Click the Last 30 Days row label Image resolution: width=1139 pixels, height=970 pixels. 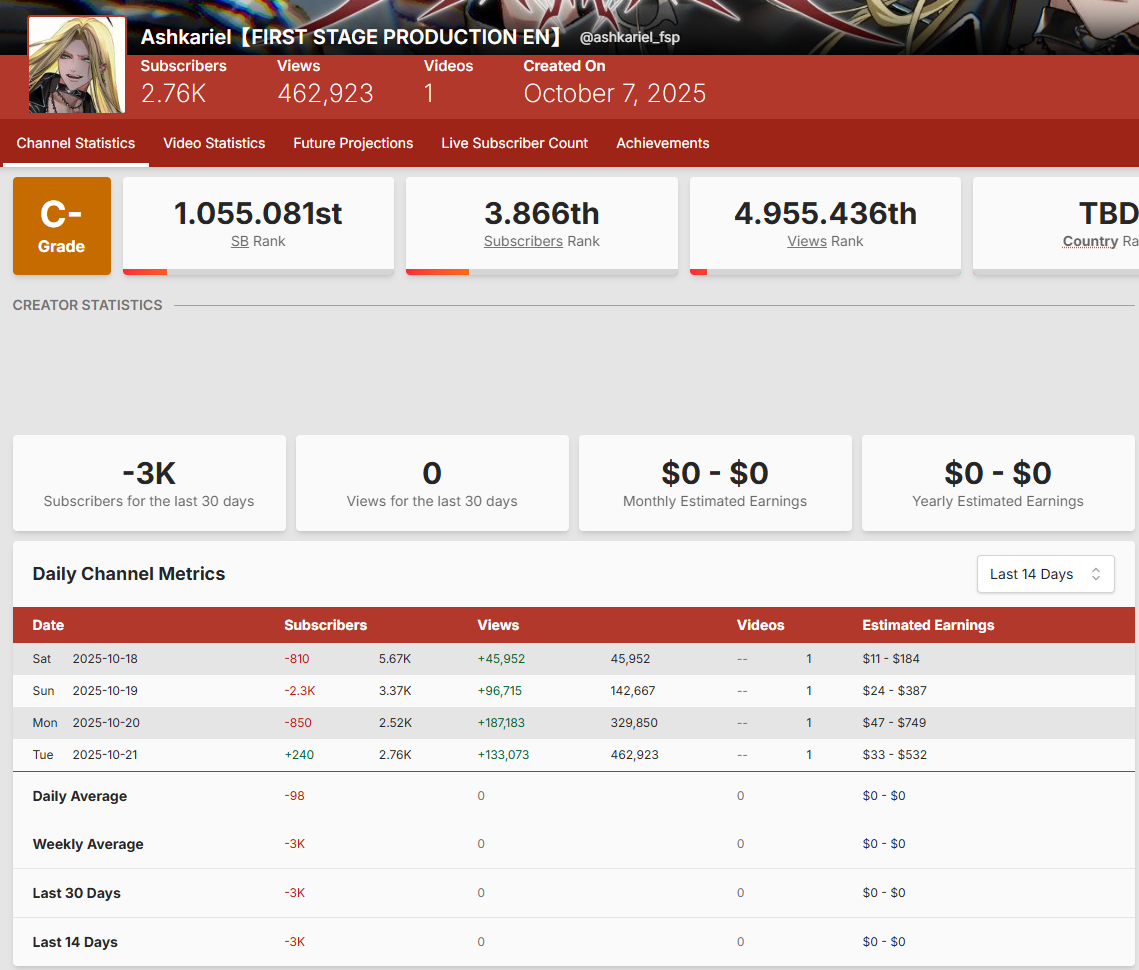click(76, 893)
